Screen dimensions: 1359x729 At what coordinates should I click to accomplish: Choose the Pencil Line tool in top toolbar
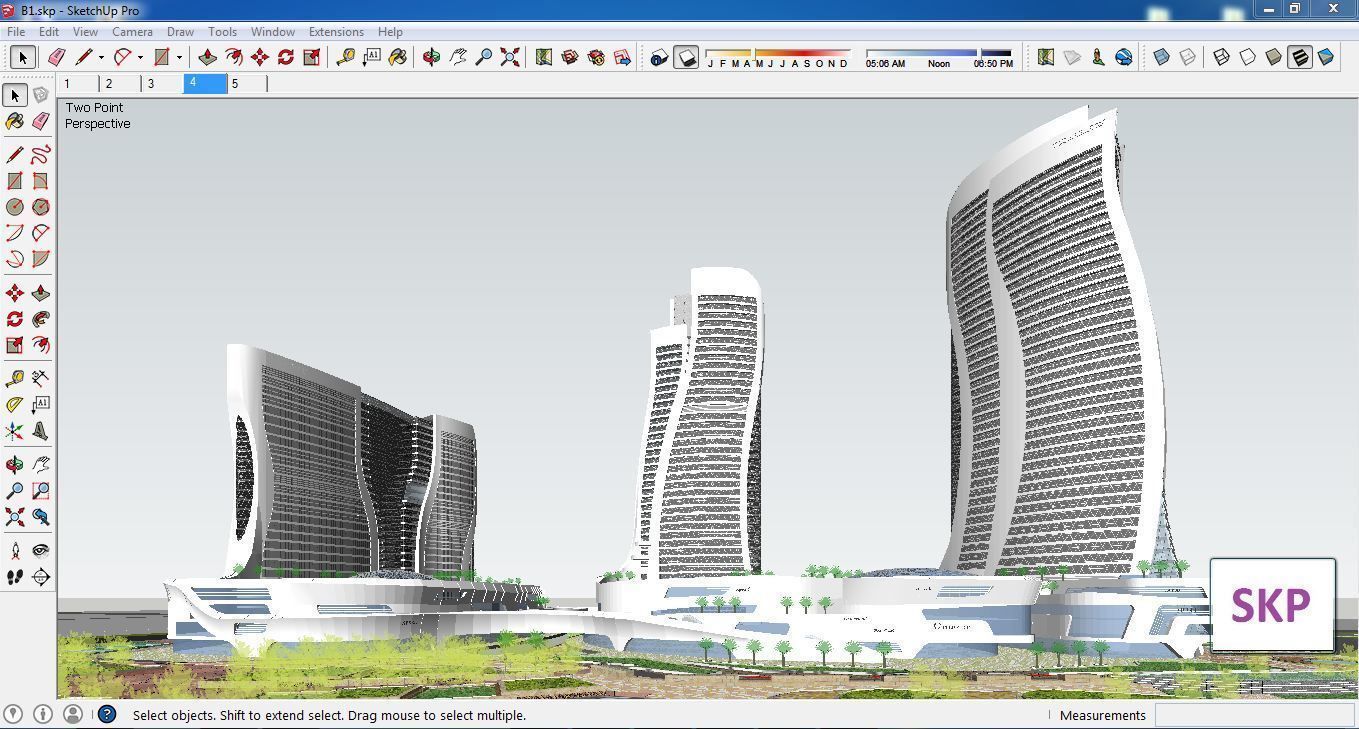pyautogui.click(x=82, y=58)
